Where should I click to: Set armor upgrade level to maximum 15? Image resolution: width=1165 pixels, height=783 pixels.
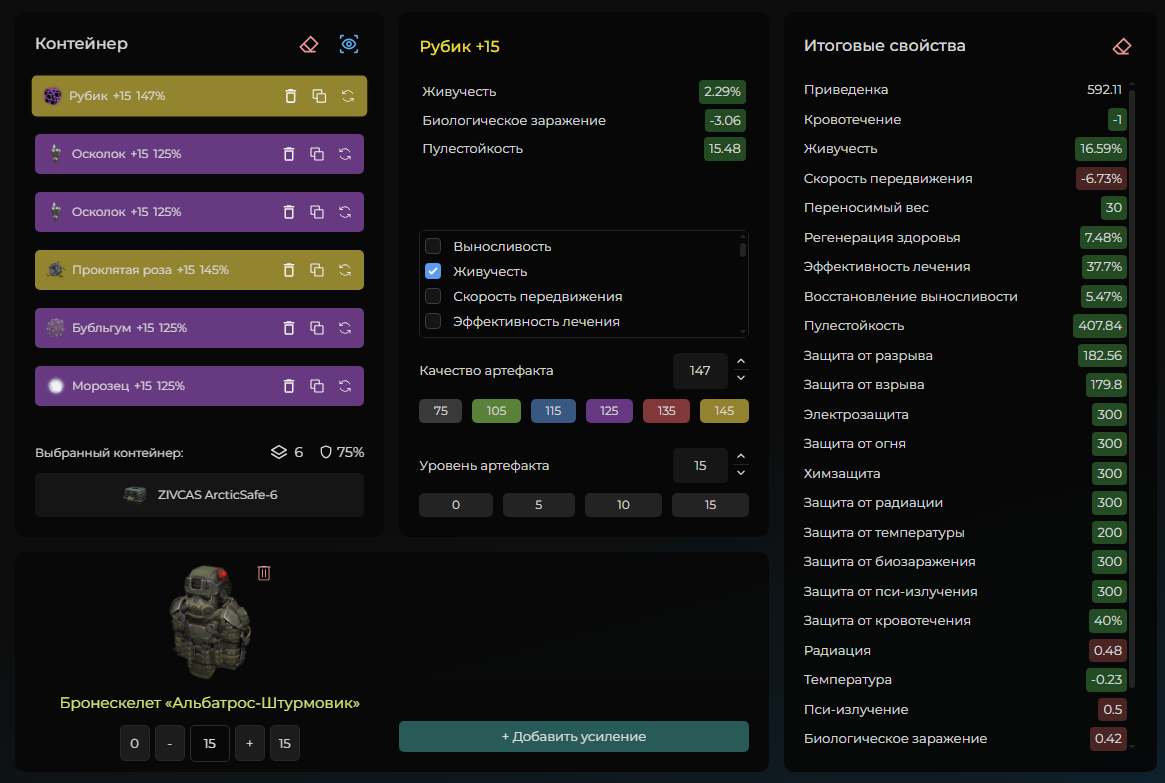285,743
